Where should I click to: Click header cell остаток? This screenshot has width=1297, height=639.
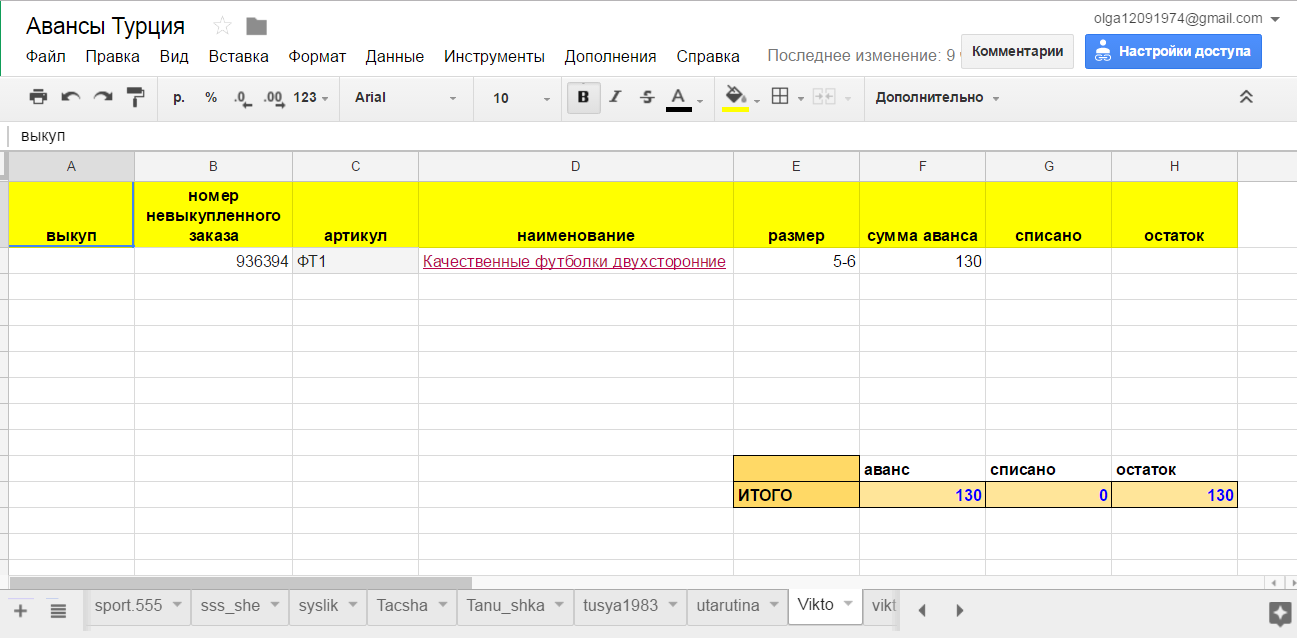tap(1174, 215)
